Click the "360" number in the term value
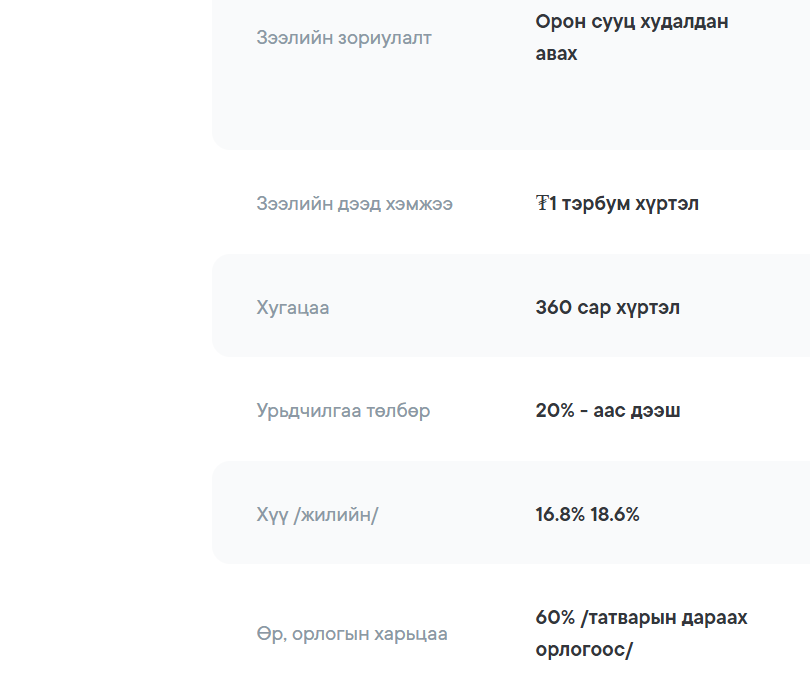The width and height of the screenshot is (810, 689). click(554, 308)
